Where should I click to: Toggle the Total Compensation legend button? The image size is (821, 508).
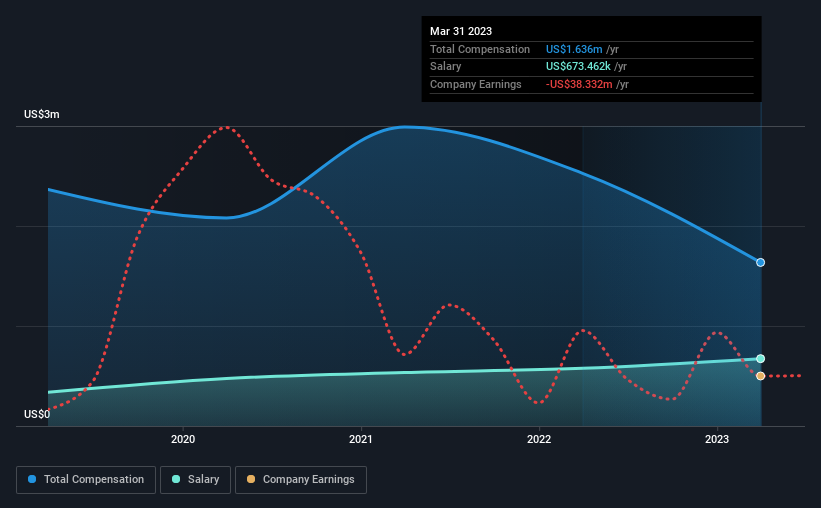86,480
